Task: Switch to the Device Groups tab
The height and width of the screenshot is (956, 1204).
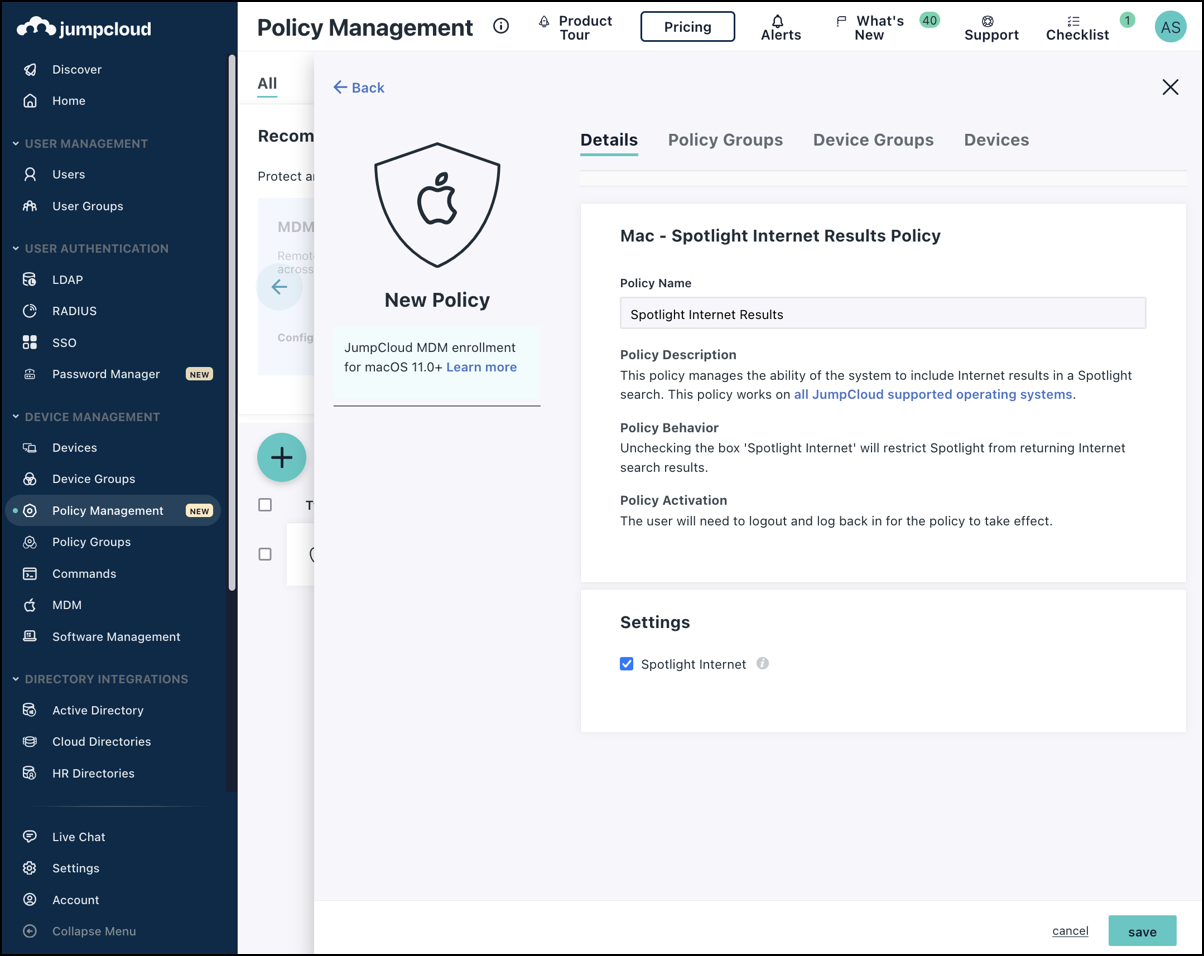Action: [x=873, y=140]
